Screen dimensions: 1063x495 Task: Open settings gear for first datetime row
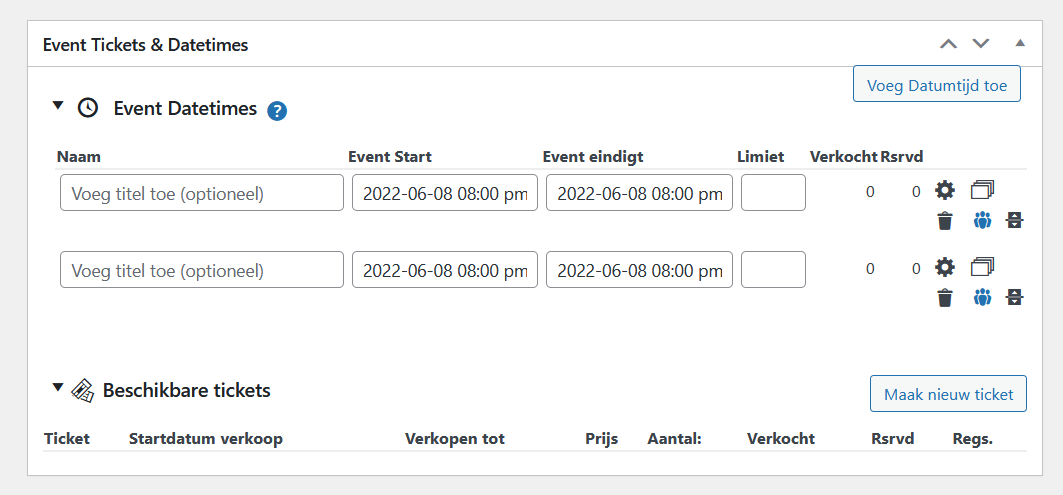tap(944, 191)
